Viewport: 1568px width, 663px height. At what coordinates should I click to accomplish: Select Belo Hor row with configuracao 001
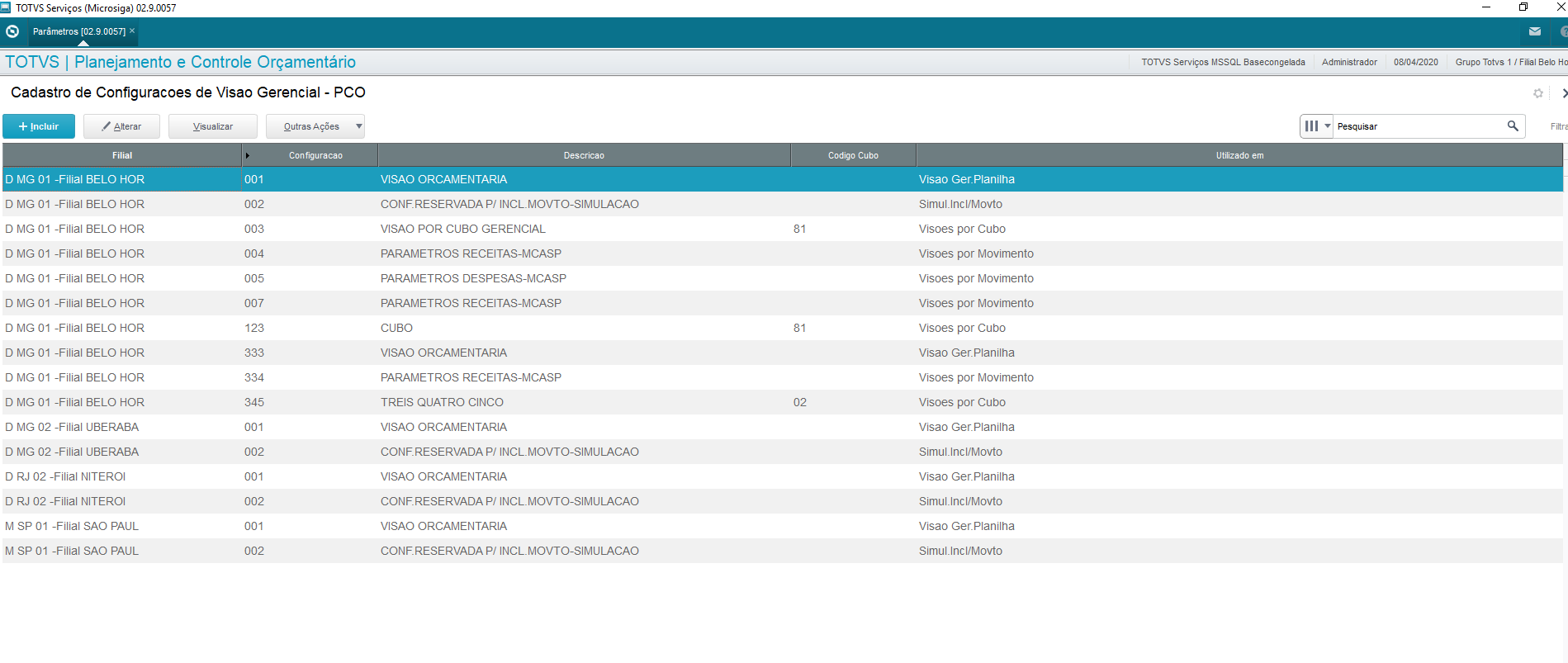tap(783, 179)
